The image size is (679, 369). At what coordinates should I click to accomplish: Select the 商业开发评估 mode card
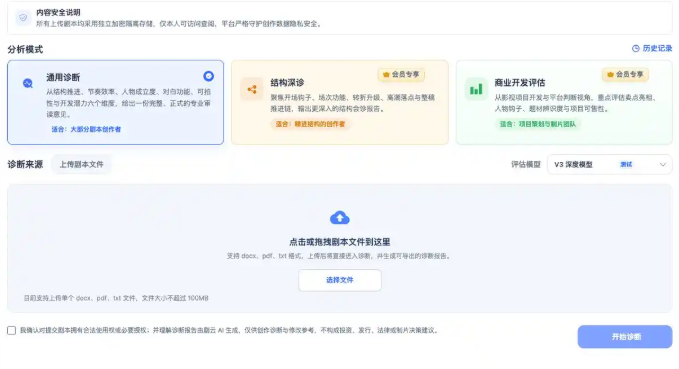point(564,102)
